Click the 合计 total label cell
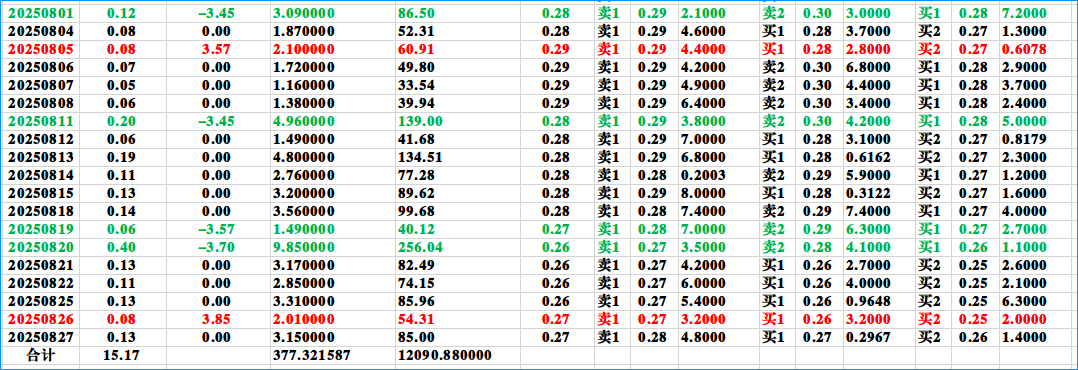1078x370 pixels. point(41,355)
